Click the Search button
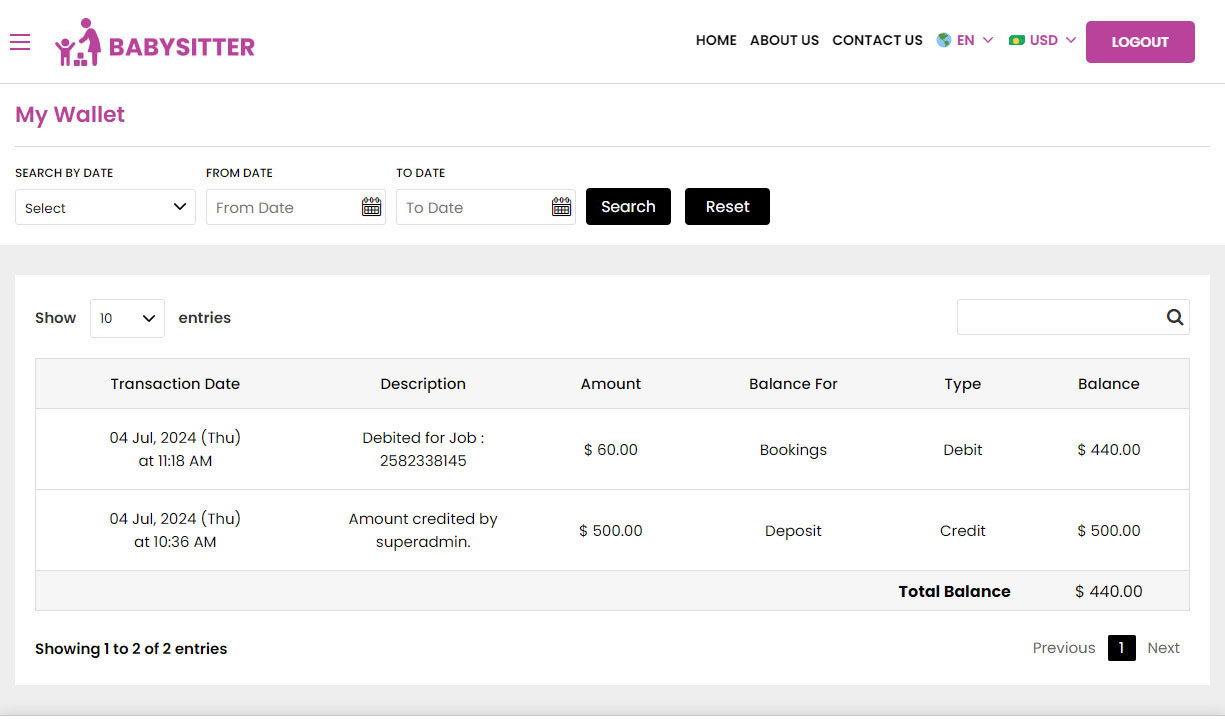The width and height of the screenshot is (1225, 722). point(628,206)
